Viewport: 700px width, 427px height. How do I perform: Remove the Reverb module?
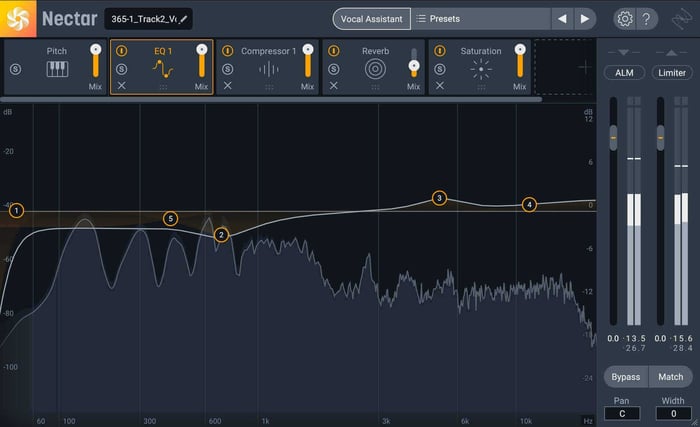333,85
